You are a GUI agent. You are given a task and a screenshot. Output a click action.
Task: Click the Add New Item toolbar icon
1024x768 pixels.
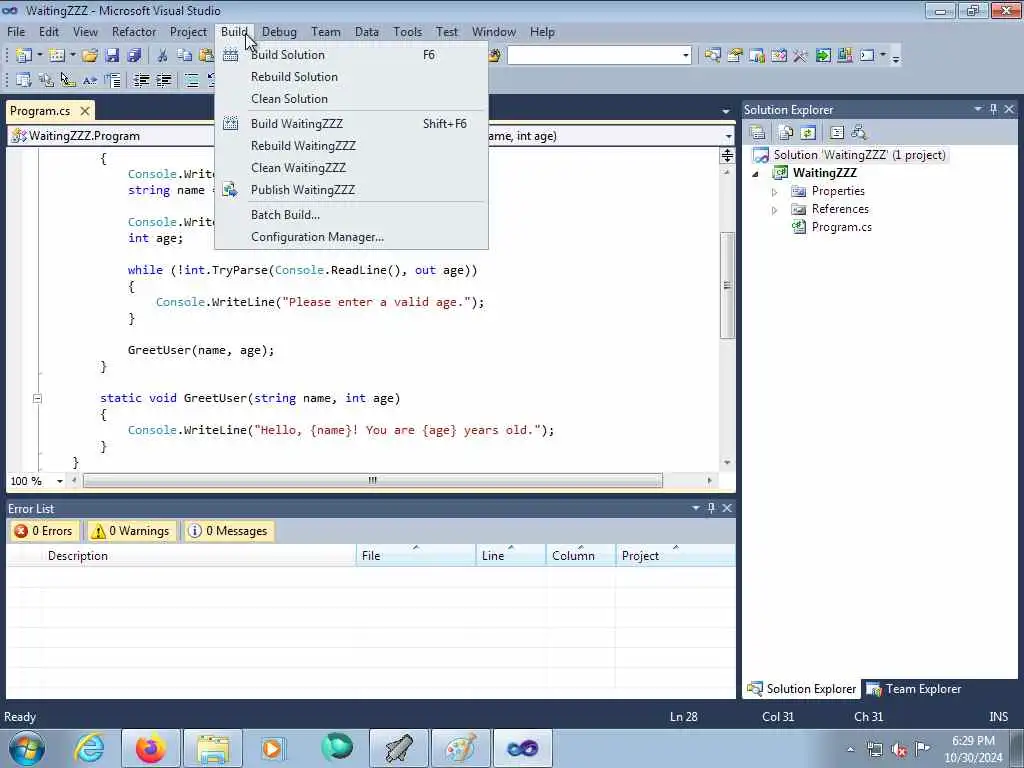(57, 56)
